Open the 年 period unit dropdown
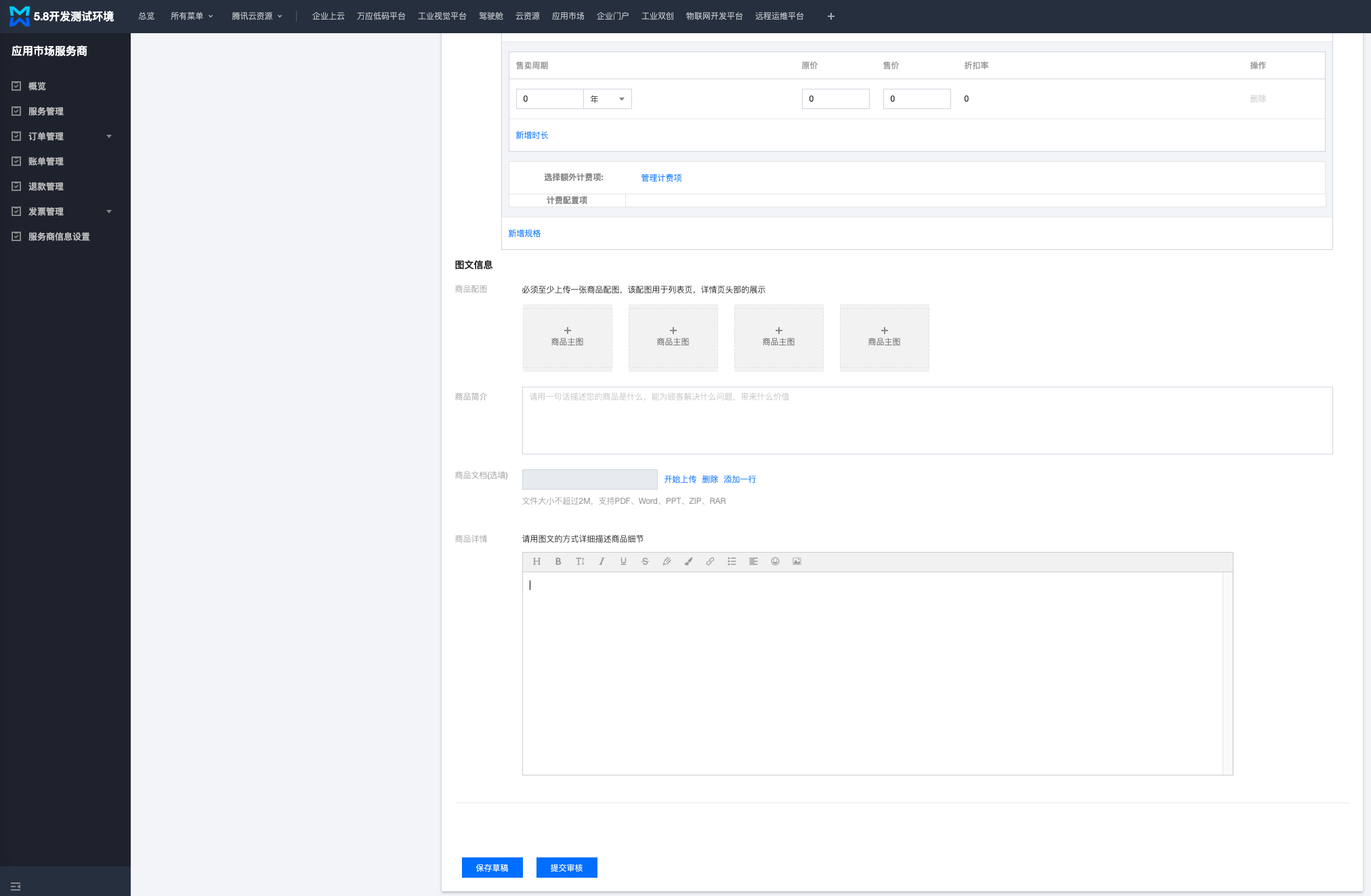The width and height of the screenshot is (1371, 896). [608, 99]
